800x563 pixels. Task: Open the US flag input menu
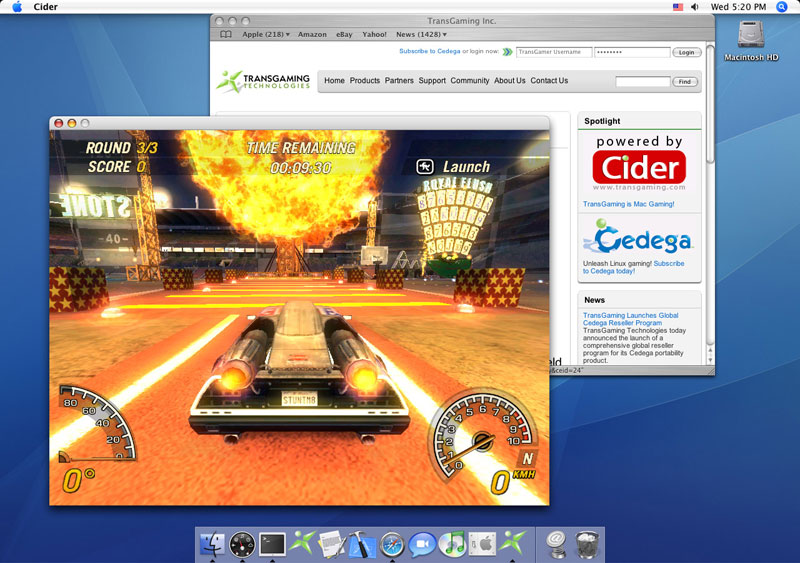coord(678,7)
